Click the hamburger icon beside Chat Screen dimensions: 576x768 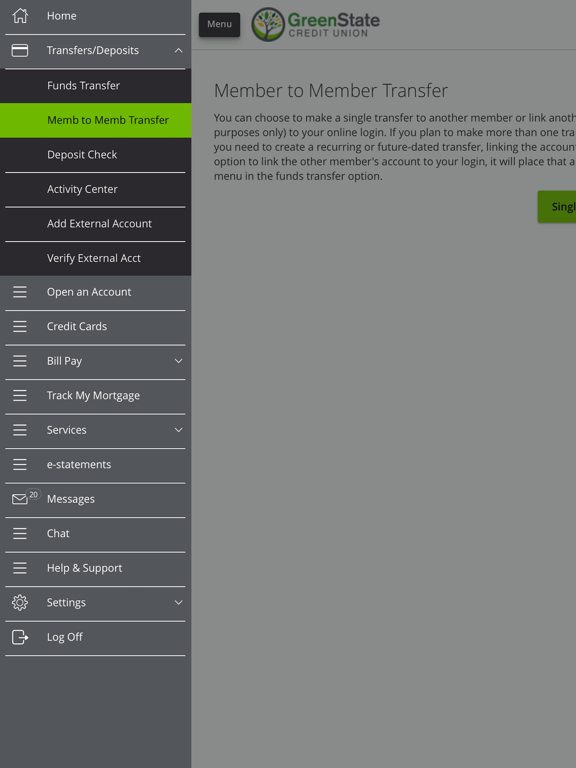click(20, 533)
